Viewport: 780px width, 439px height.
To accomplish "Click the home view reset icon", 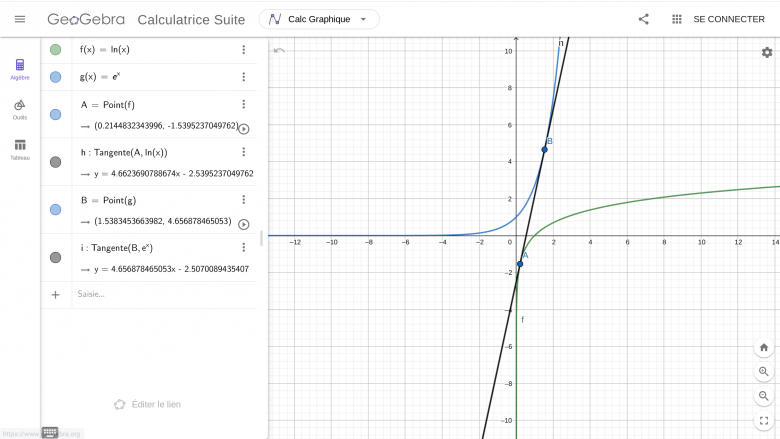I will point(764,347).
